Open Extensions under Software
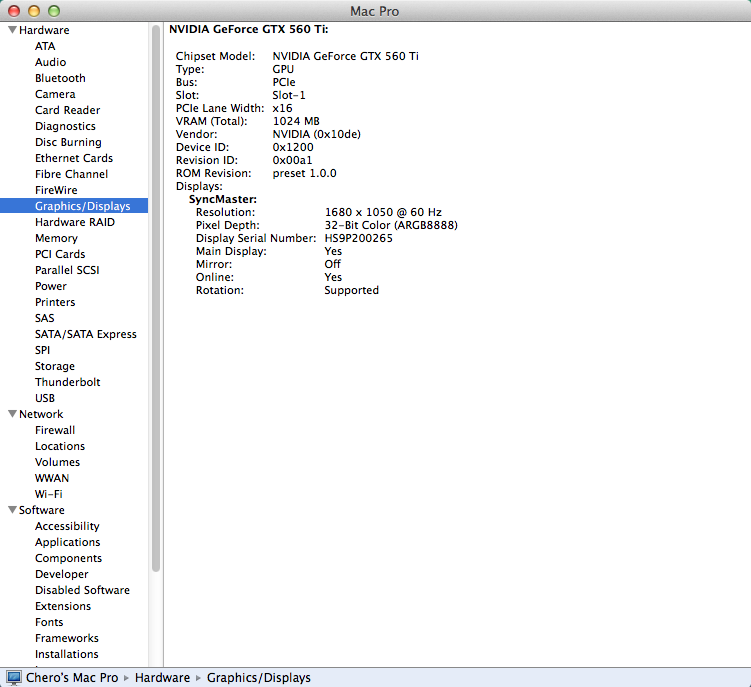This screenshot has width=751, height=687. pyautogui.click(x=63, y=606)
